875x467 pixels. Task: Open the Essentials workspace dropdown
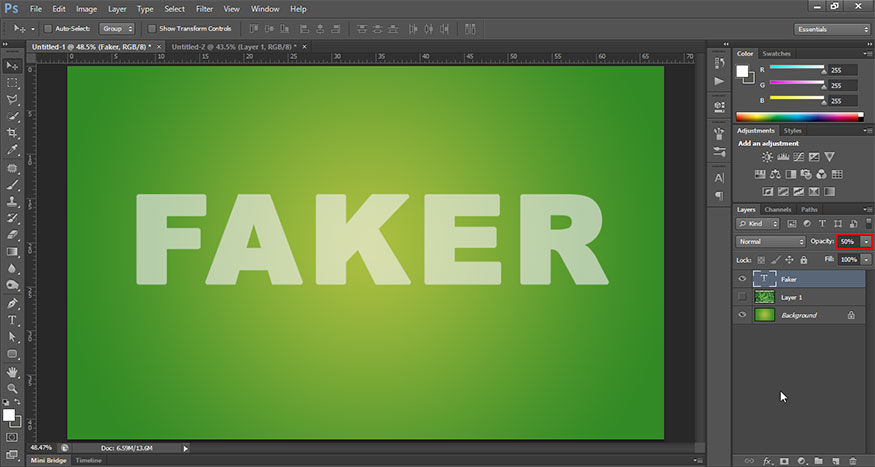(831, 29)
